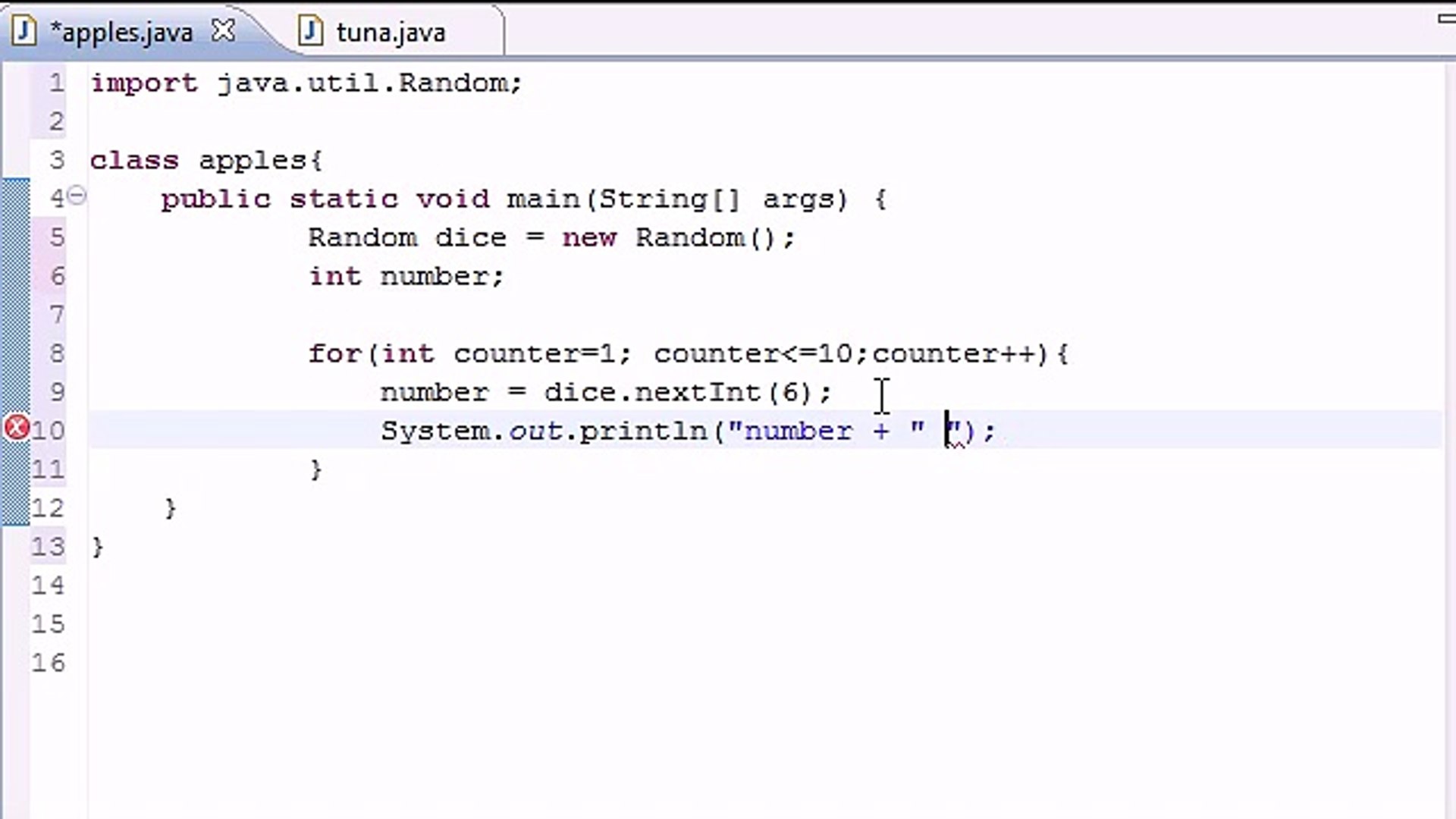
Task: Click the text 'import java.util.Random;'
Action: pos(306,83)
